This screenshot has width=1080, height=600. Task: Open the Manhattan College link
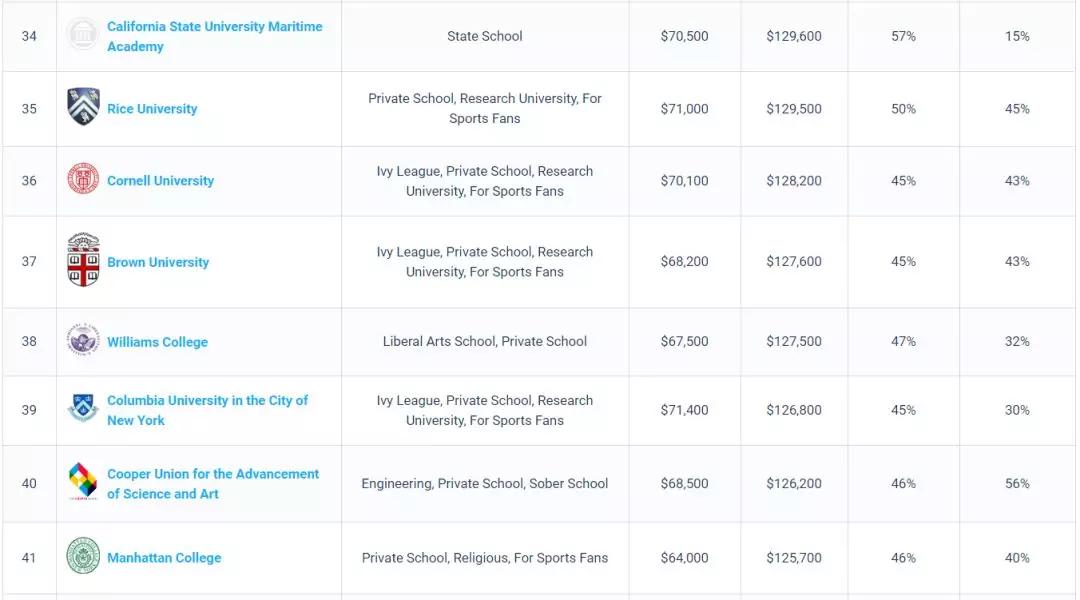(164, 558)
